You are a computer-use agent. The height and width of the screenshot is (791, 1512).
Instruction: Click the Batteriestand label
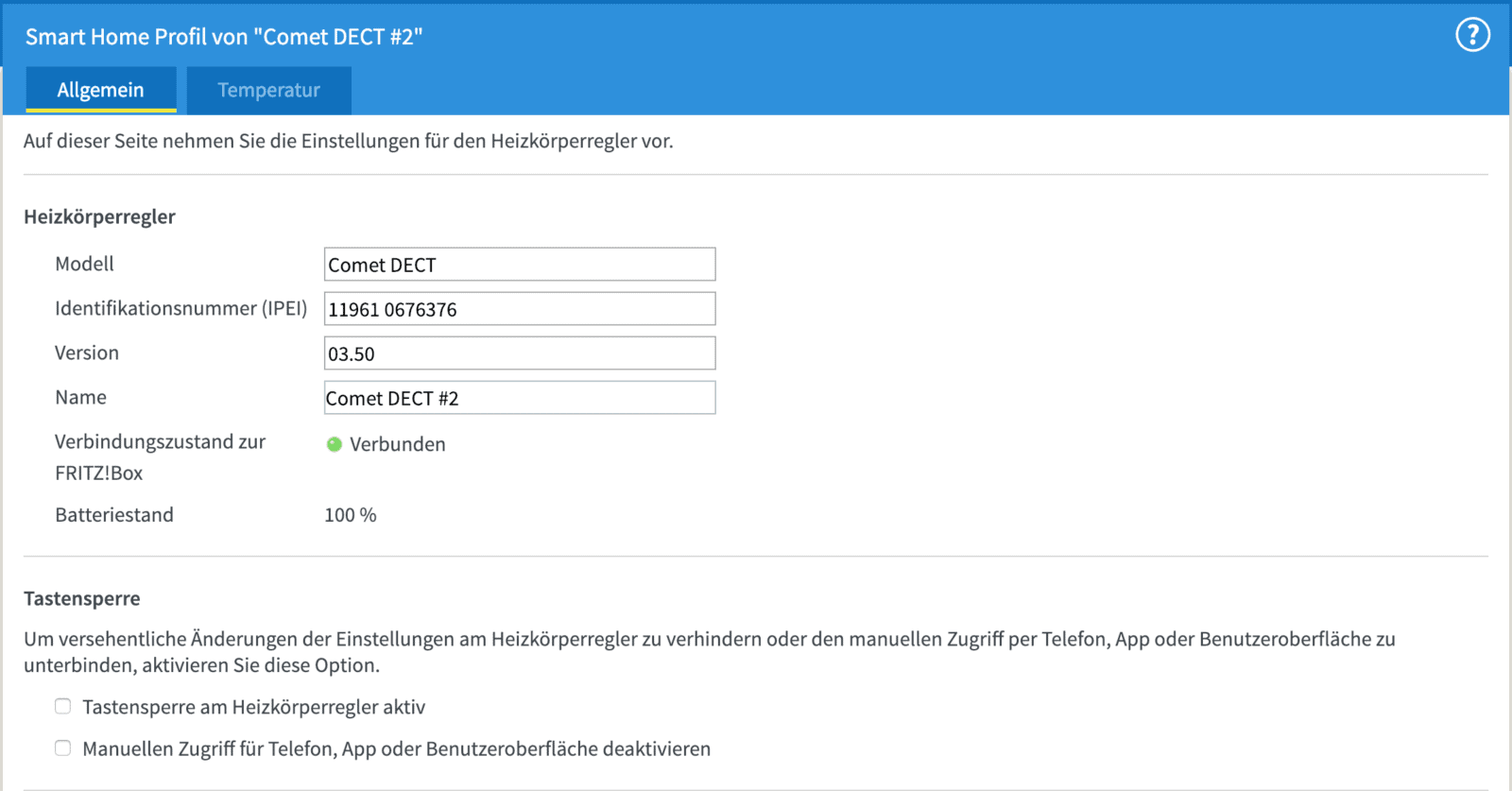(114, 515)
